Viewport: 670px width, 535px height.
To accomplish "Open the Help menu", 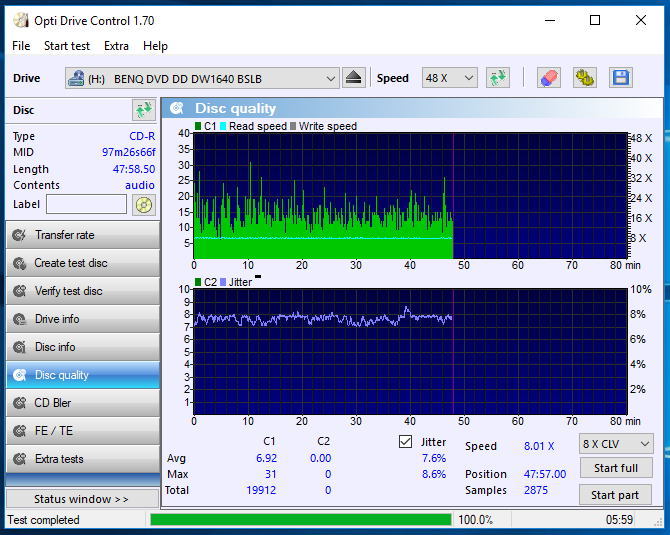I will [155, 46].
